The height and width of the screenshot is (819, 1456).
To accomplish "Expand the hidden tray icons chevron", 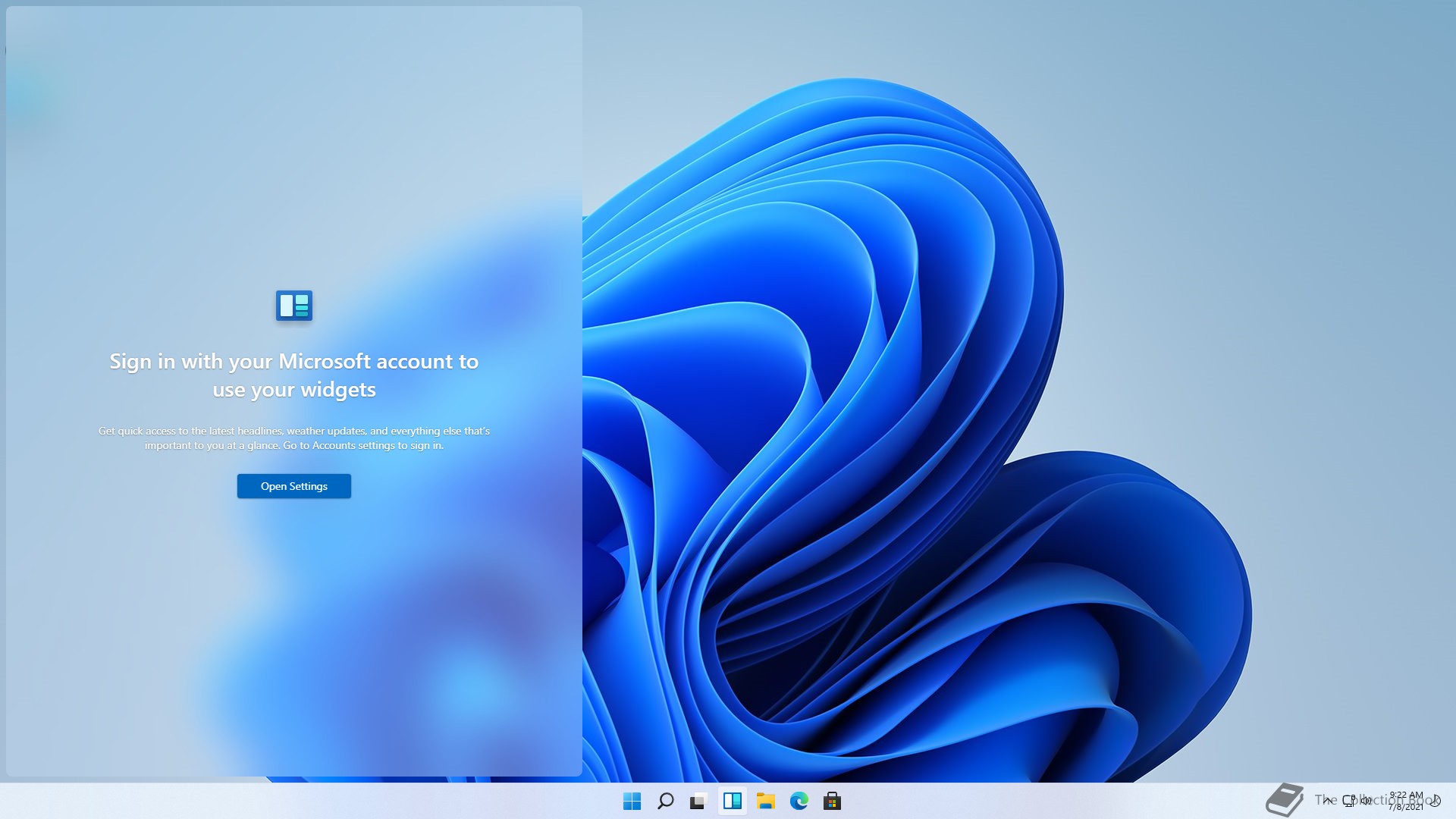I will (1328, 800).
